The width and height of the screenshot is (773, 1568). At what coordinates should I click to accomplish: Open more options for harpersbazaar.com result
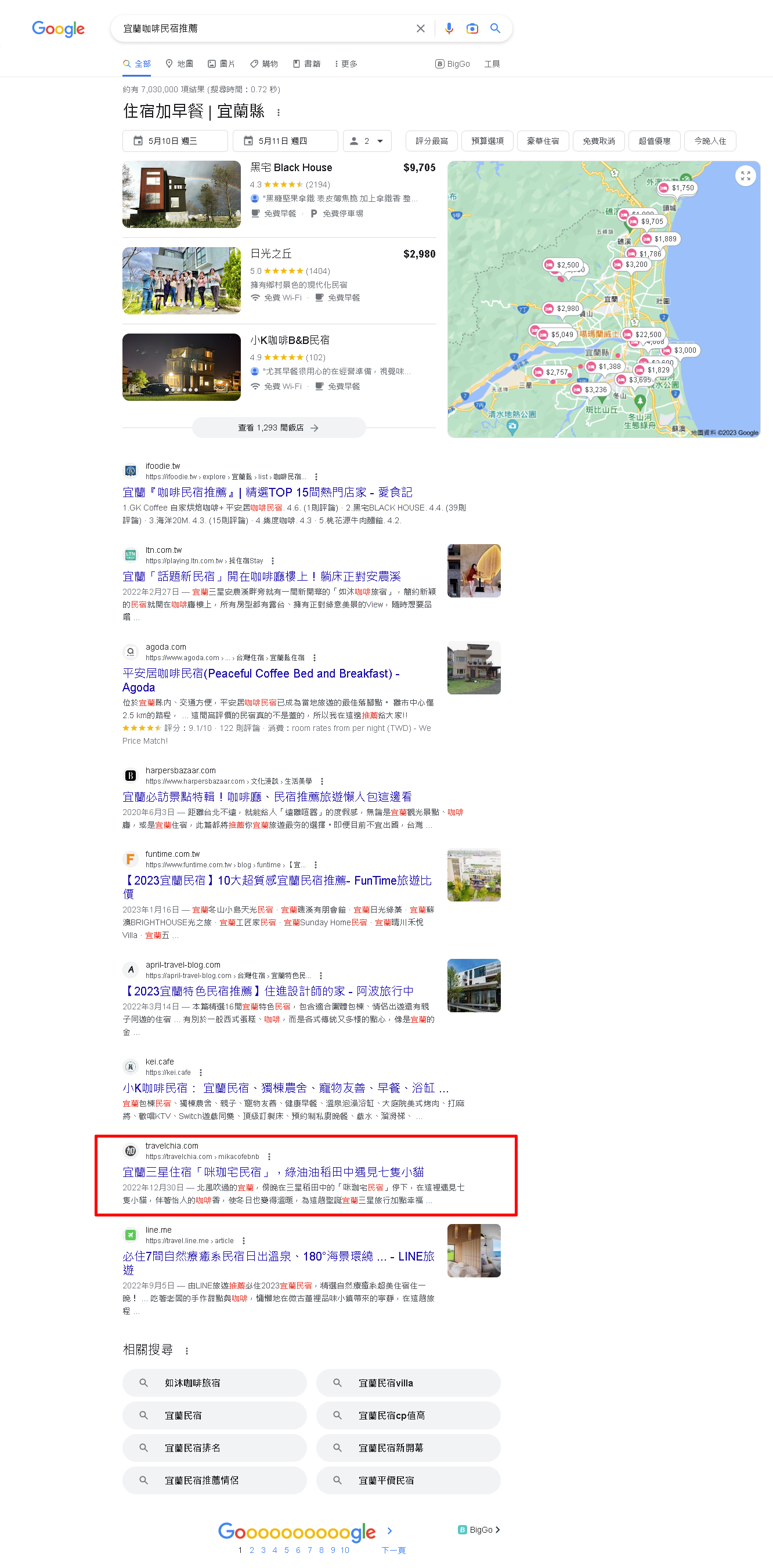(x=322, y=781)
